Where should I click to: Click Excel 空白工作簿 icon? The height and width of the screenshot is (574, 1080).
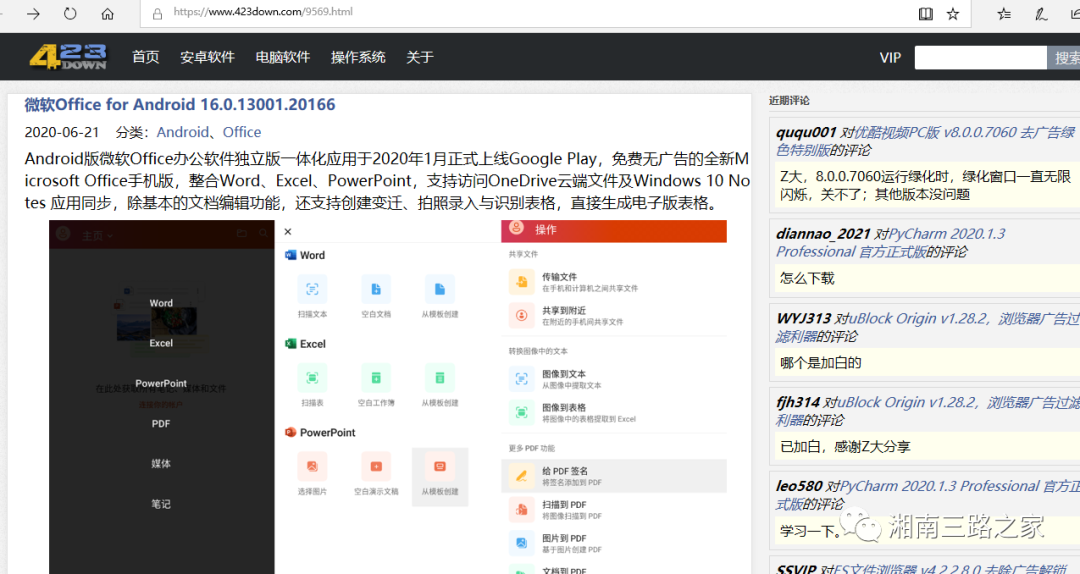376,378
